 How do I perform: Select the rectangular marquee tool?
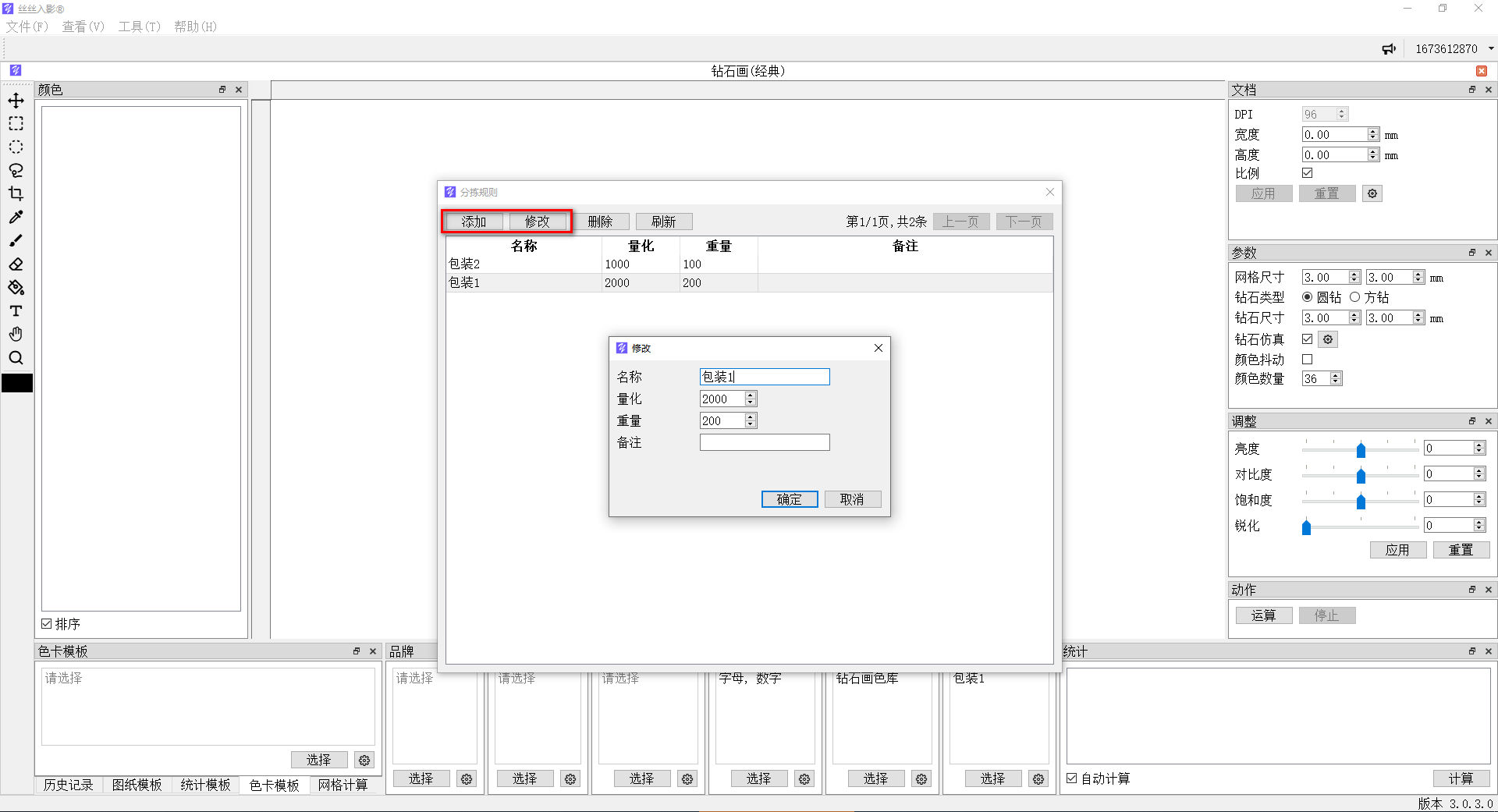click(x=16, y=124)
